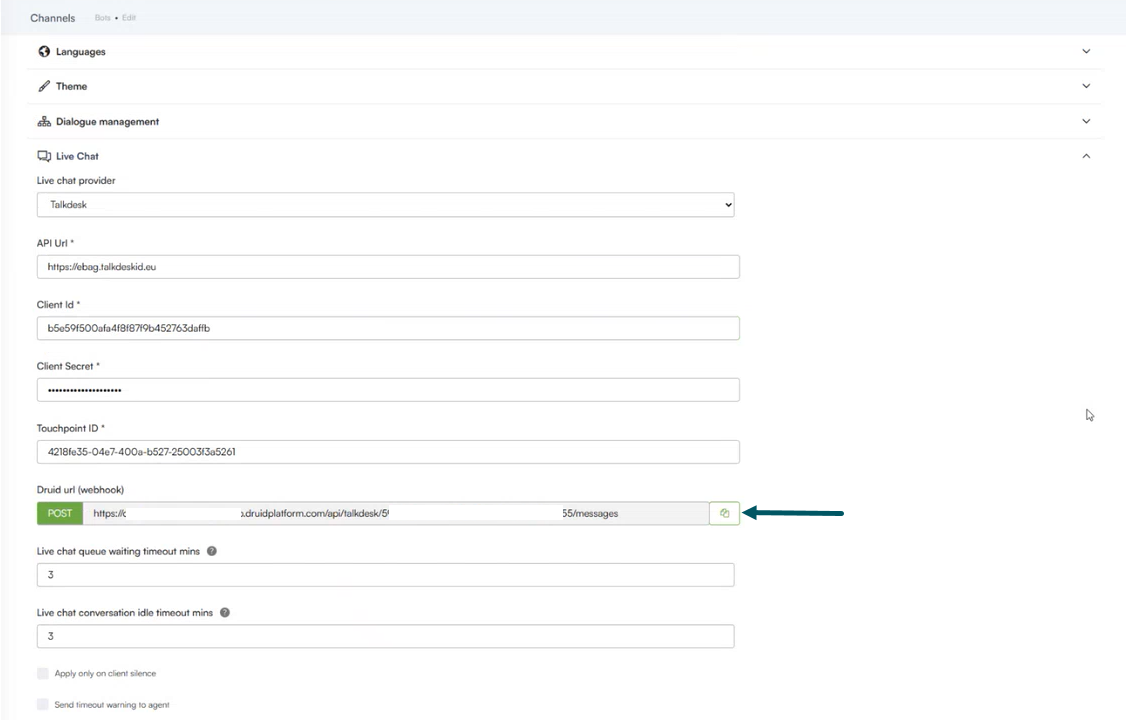Click help icon for queue waiting timeout
Viewport: 1126px width, 720px height.
click(212, 552)
